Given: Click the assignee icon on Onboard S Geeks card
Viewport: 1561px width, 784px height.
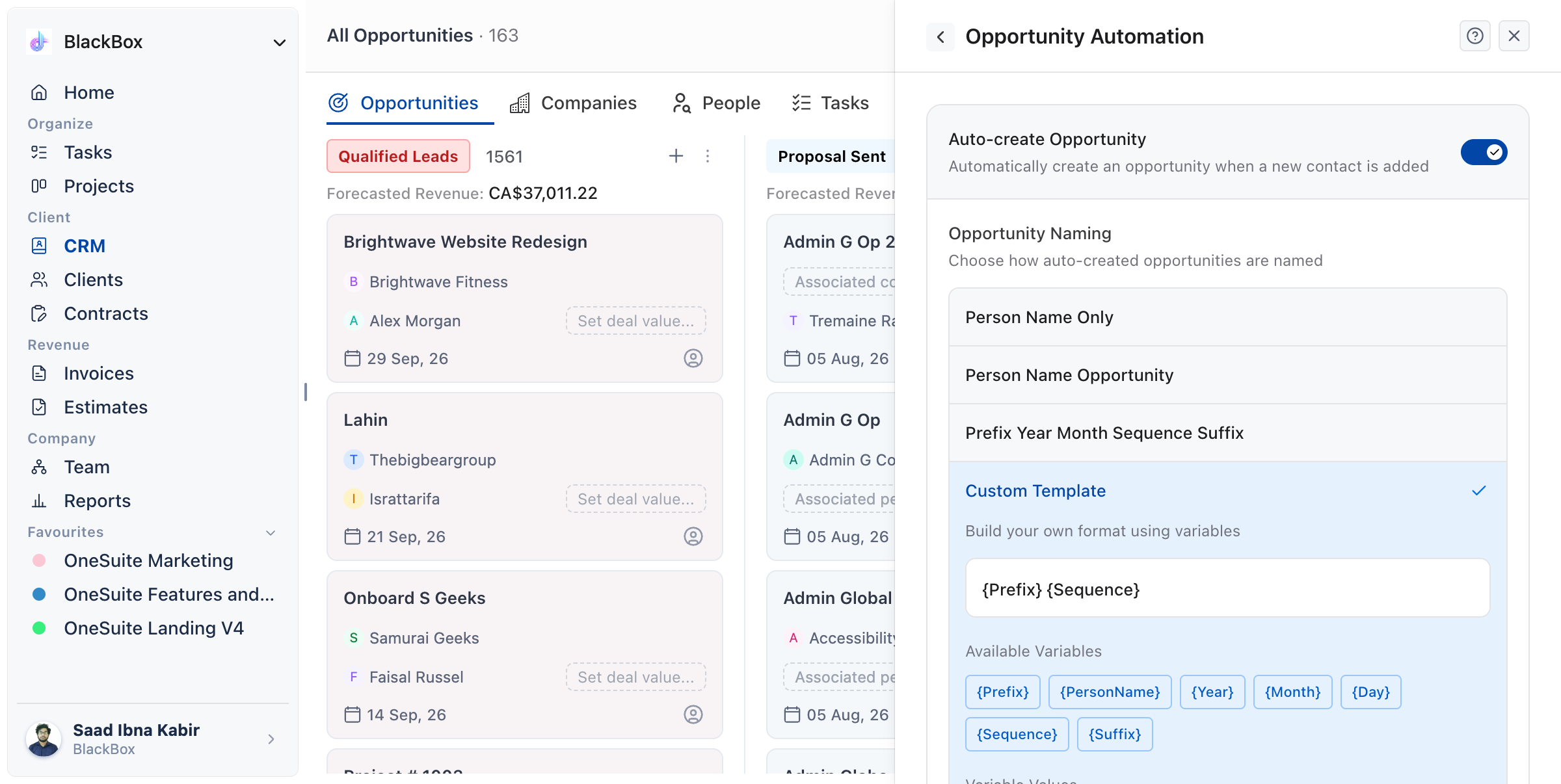Looking at the screenshot, I should click(x=693, y=714).
